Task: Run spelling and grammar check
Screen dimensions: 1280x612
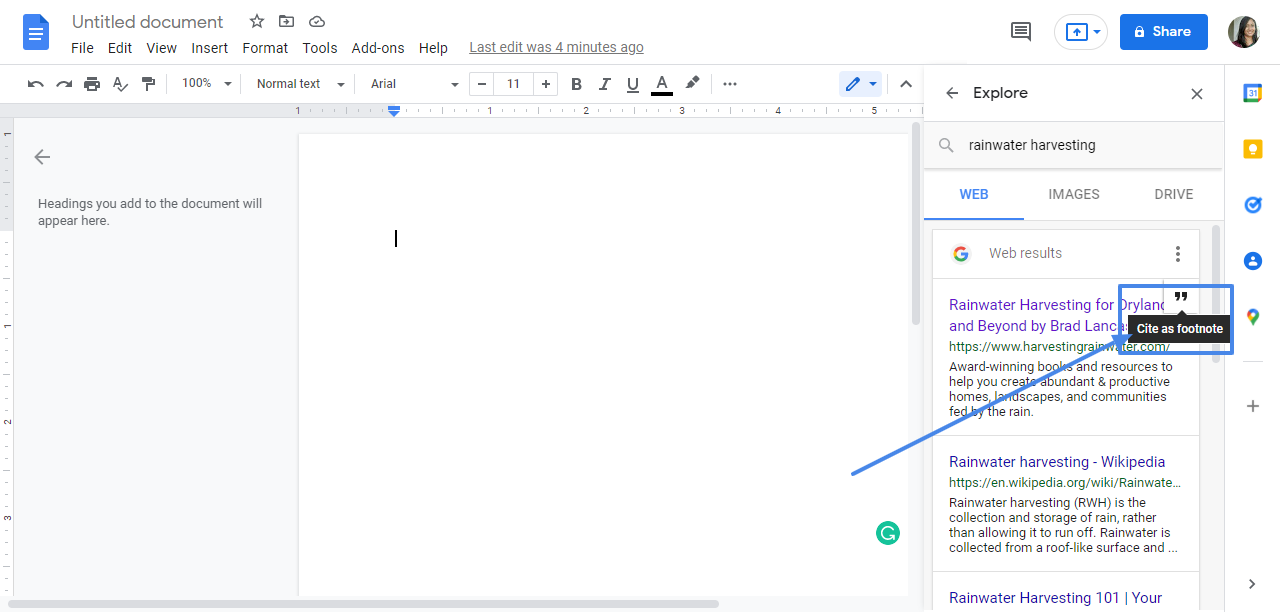Action: click(x=120, y=84)
